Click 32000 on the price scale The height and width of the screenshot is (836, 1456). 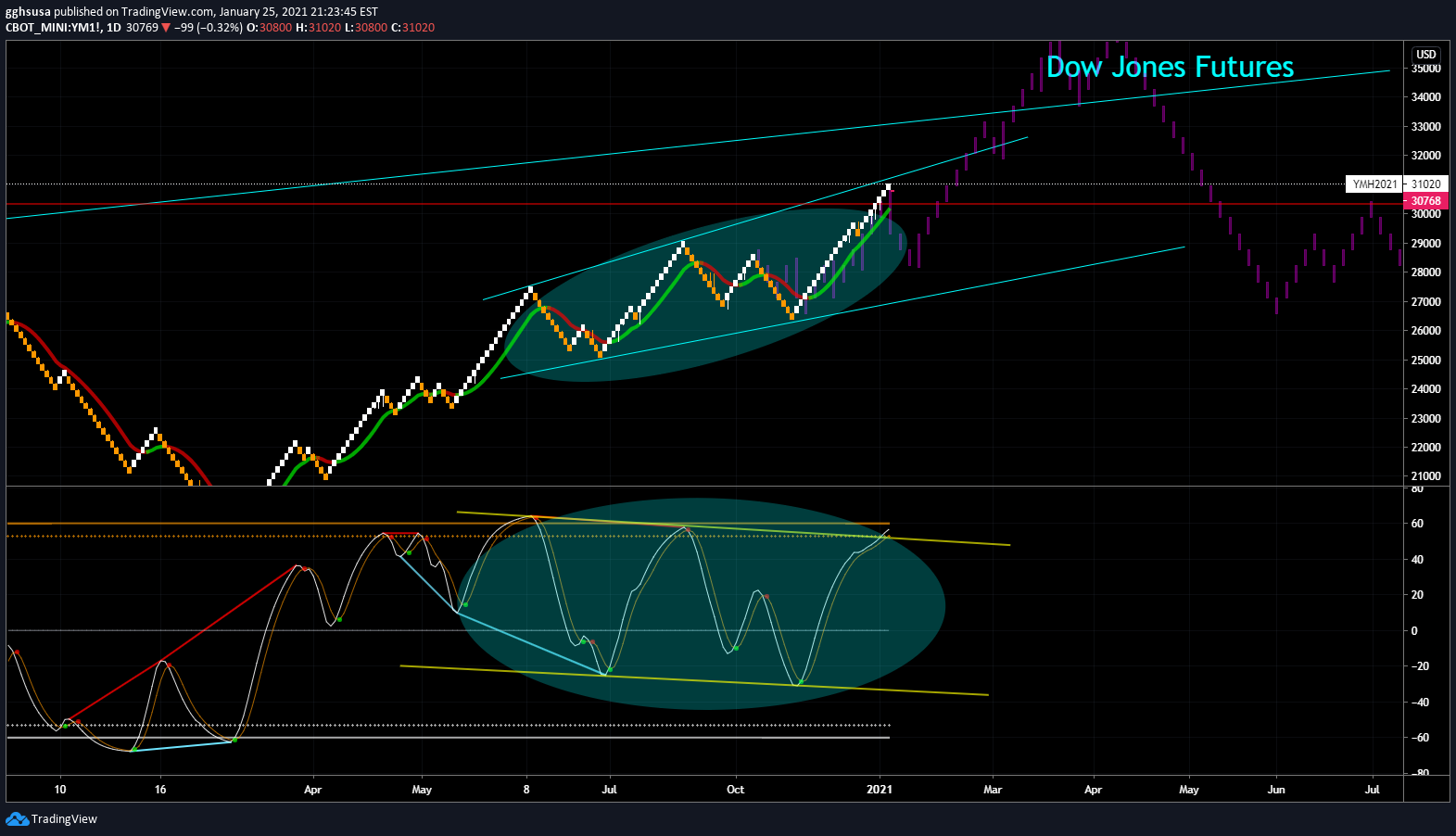point(1426,156)
